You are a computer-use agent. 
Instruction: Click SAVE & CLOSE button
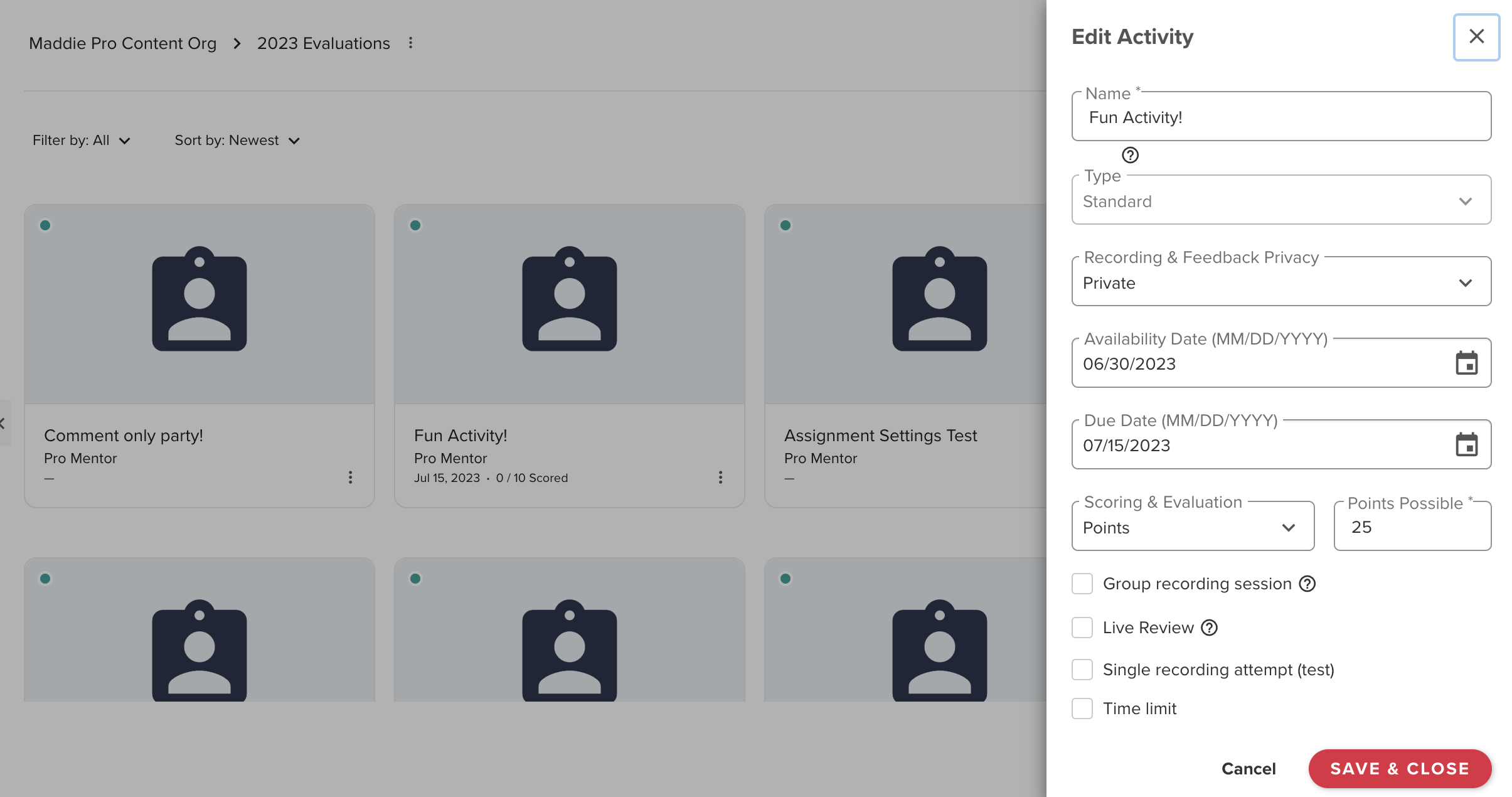click(1400, 769)
